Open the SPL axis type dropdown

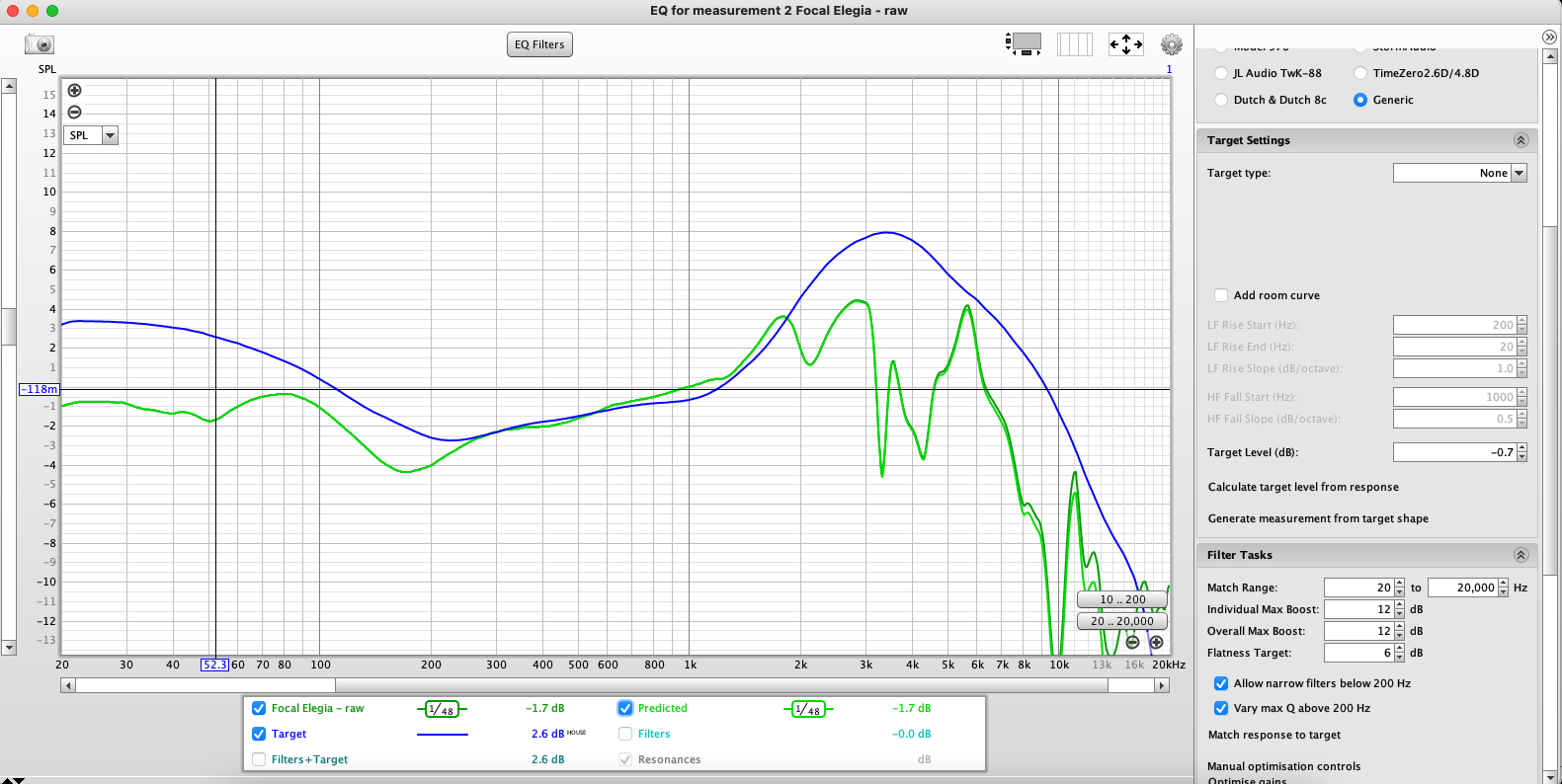(x=91, y=135)
